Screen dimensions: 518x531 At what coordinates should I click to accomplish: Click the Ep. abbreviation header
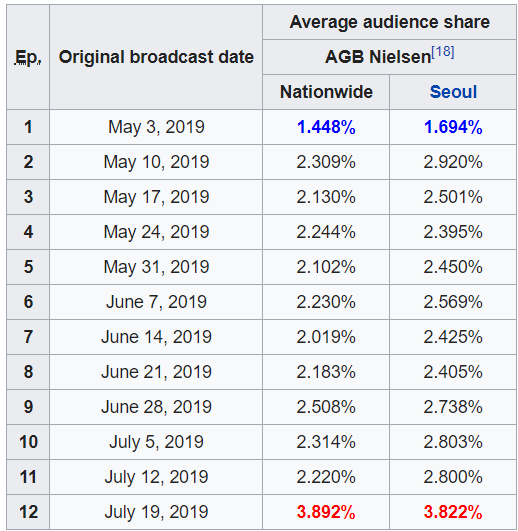pyautogui.click(x=28, y=57)
